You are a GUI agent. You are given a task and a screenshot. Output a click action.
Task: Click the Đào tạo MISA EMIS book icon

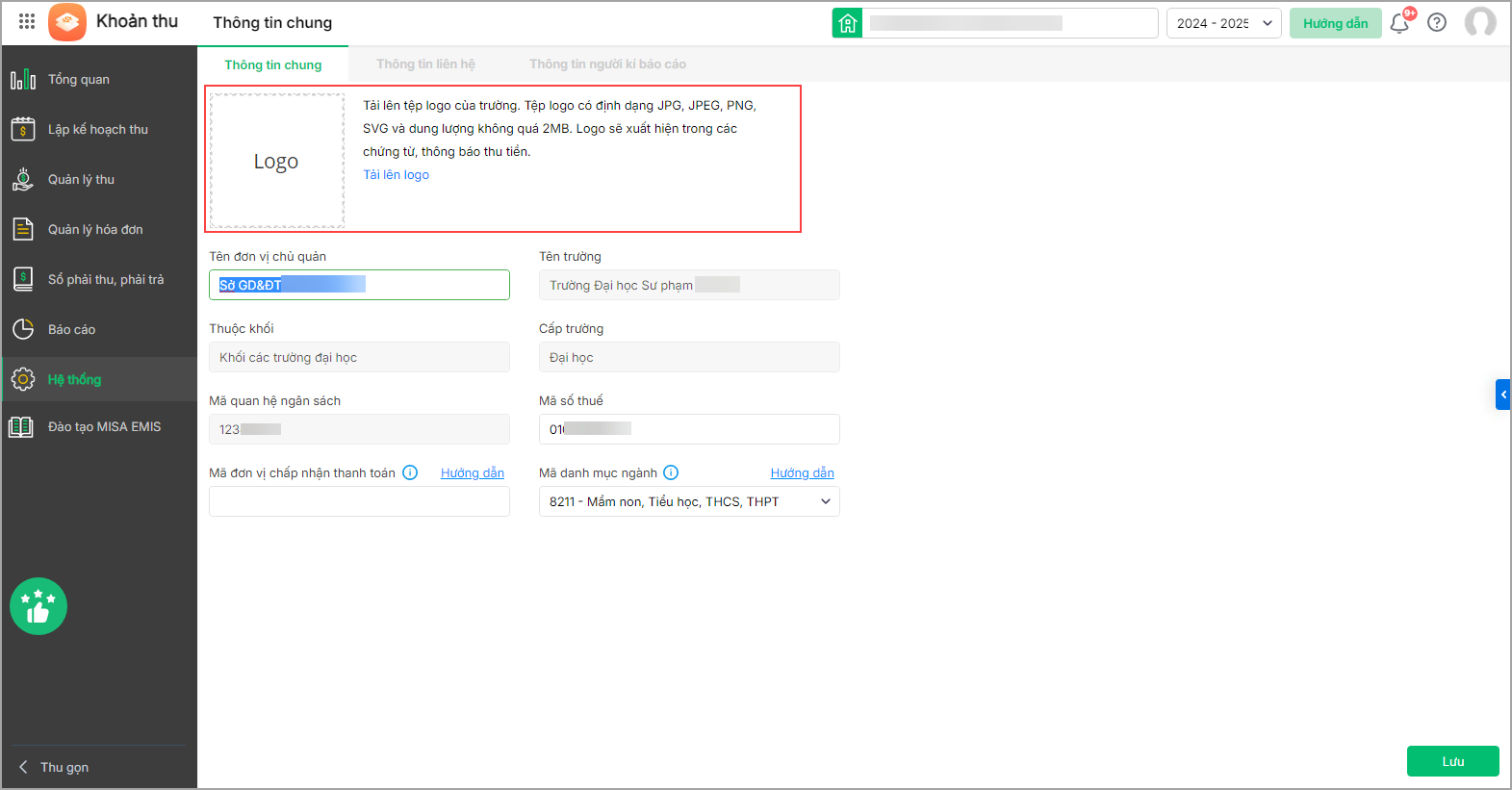coord(21,426)
